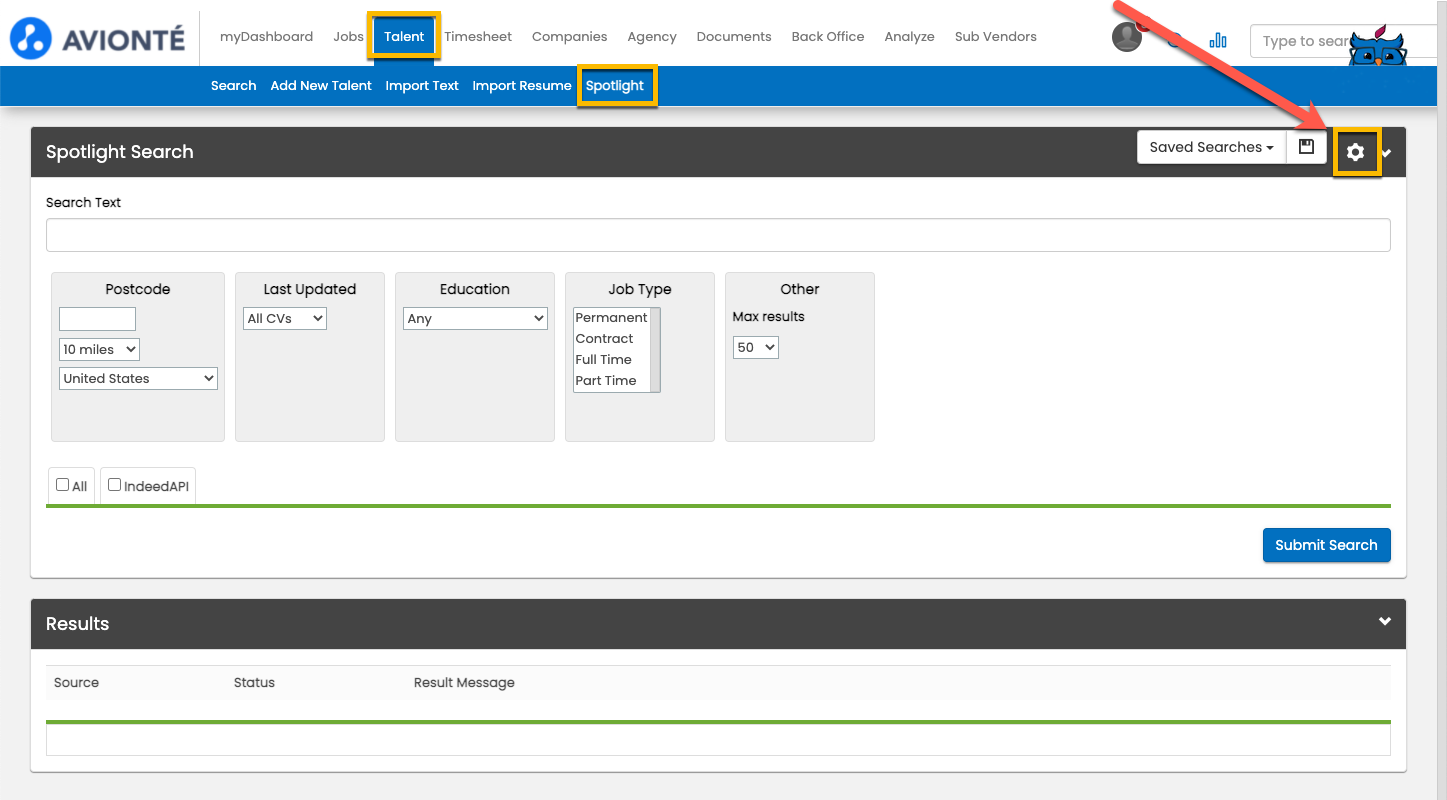Click the Search Text input field
1447x800 pixels.
point(718,235)
